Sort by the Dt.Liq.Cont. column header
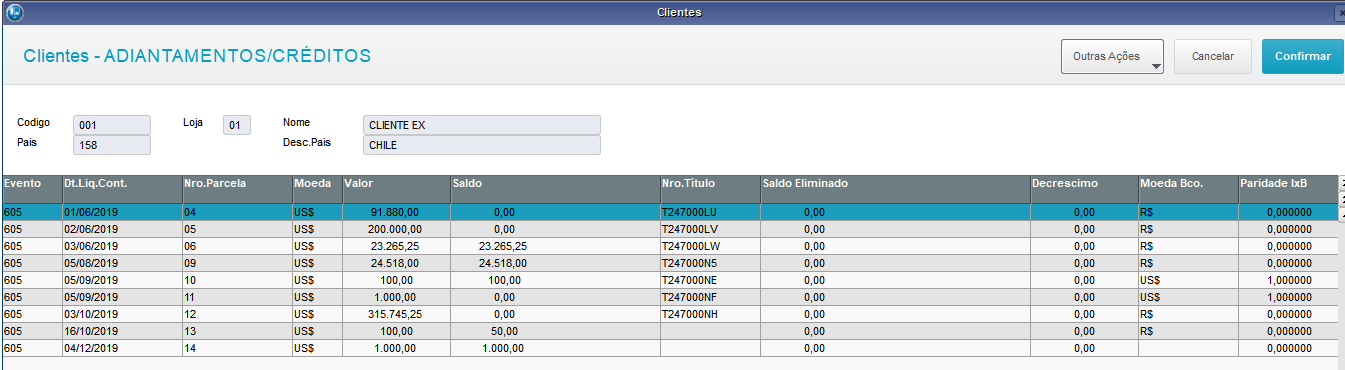Image resolution: width=1345 pixels, height=370 pixels. click(x=122, y=190)
